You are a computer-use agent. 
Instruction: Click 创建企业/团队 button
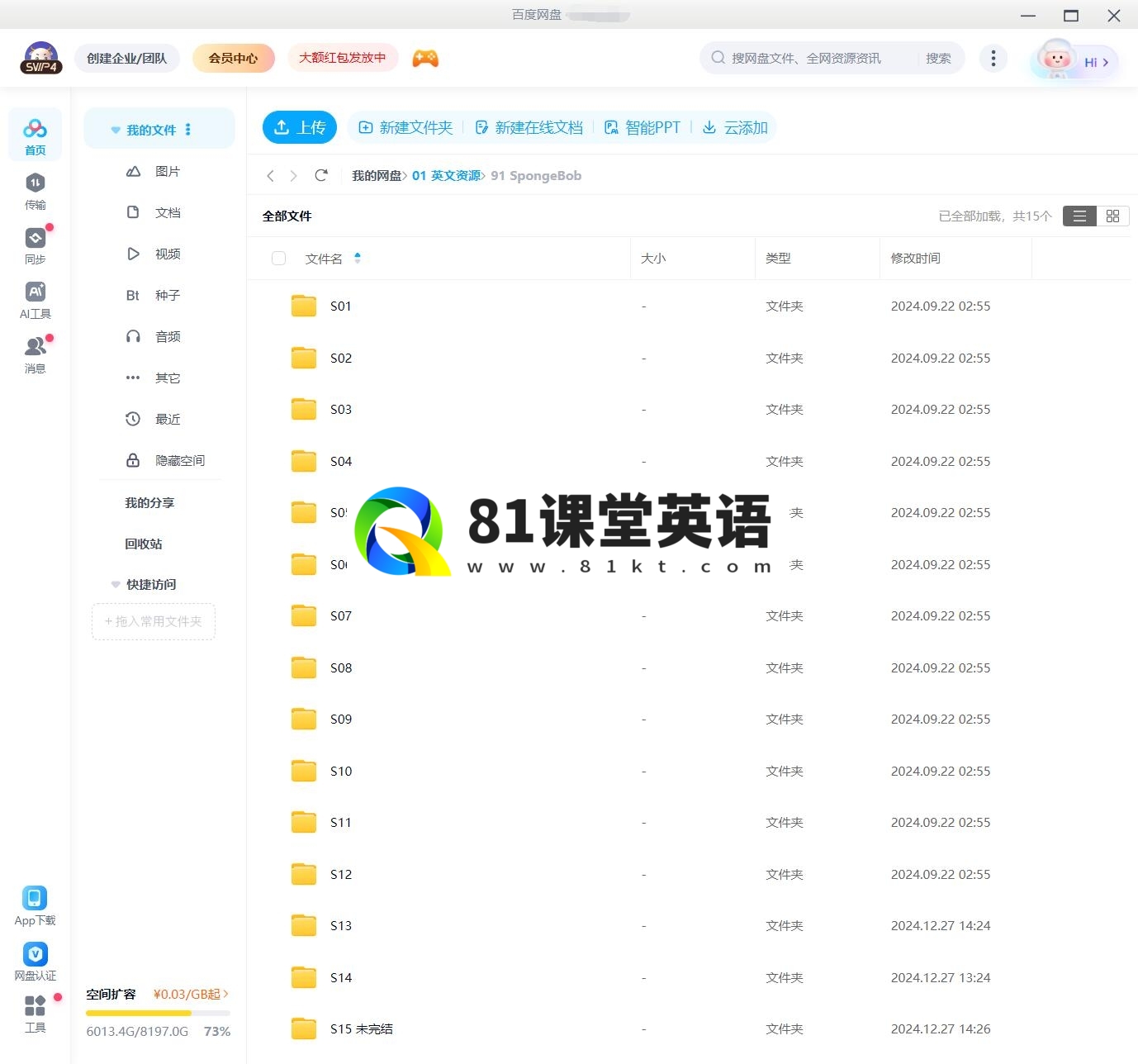(127, 58)
